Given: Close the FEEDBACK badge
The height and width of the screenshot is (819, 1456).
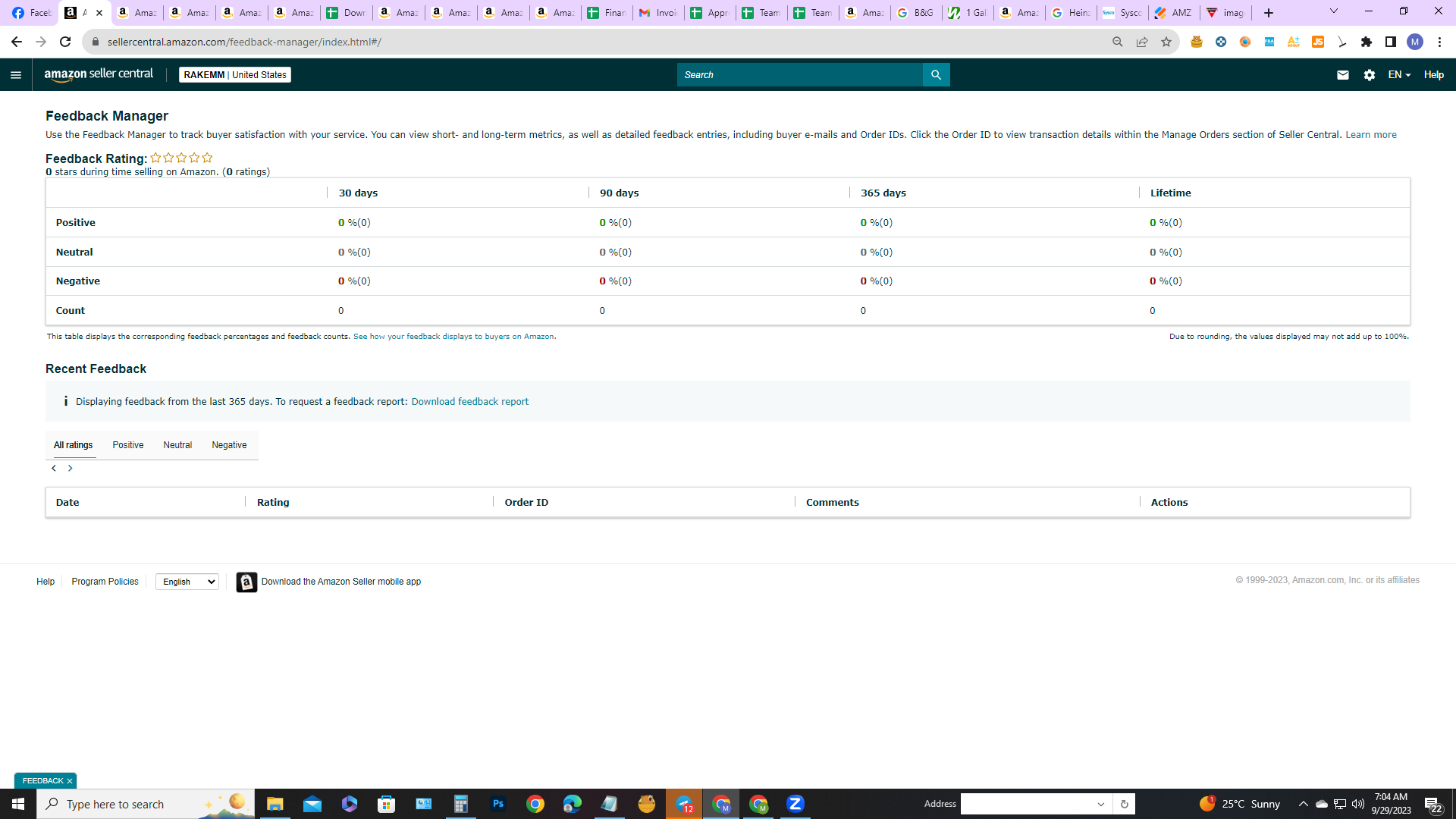Looking at the screenshot, I should click(70, 781).
